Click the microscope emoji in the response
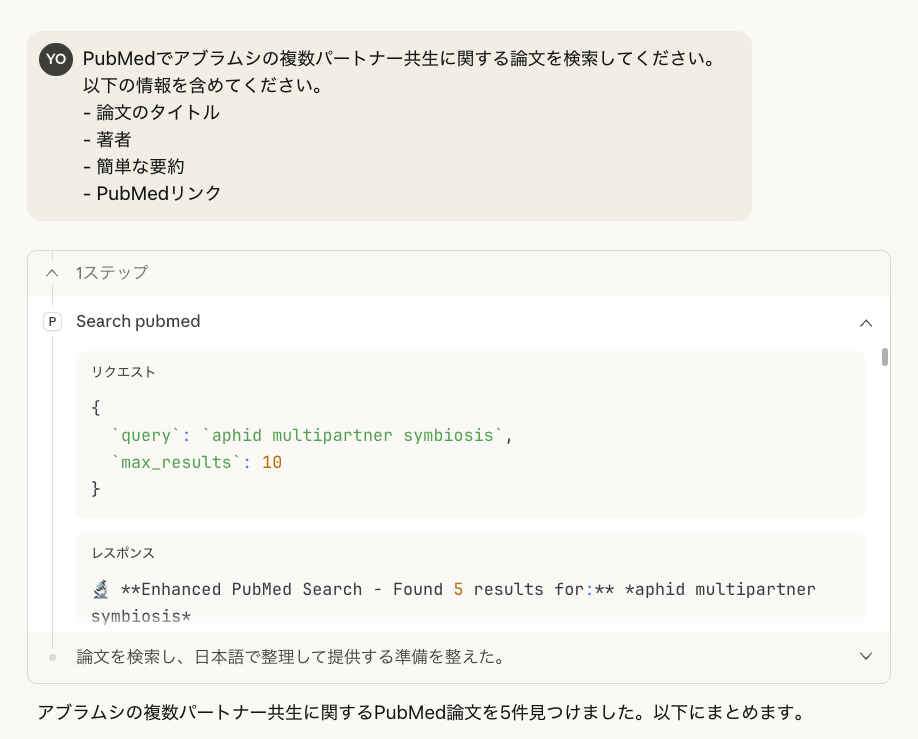 (100, 589)
